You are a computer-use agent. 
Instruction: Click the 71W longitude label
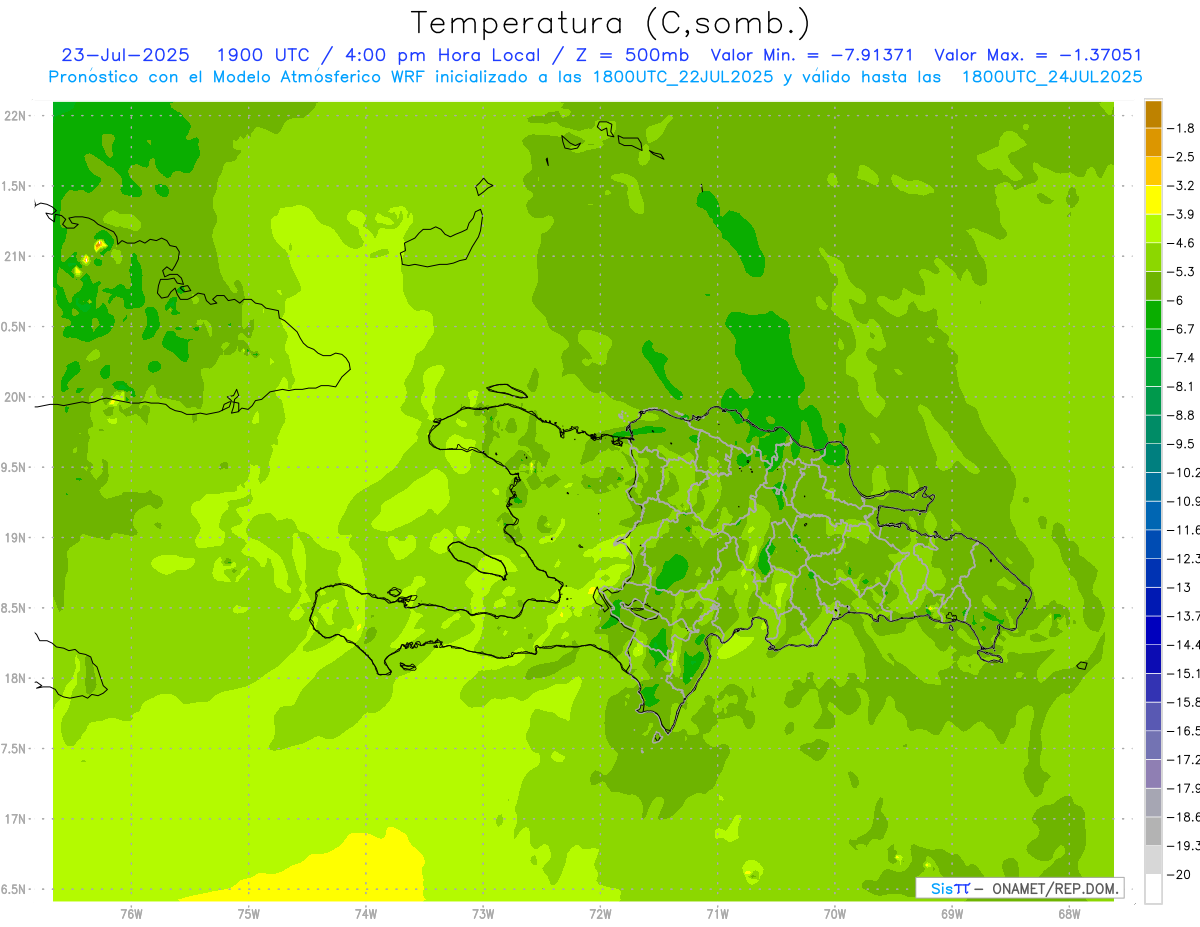717,913
